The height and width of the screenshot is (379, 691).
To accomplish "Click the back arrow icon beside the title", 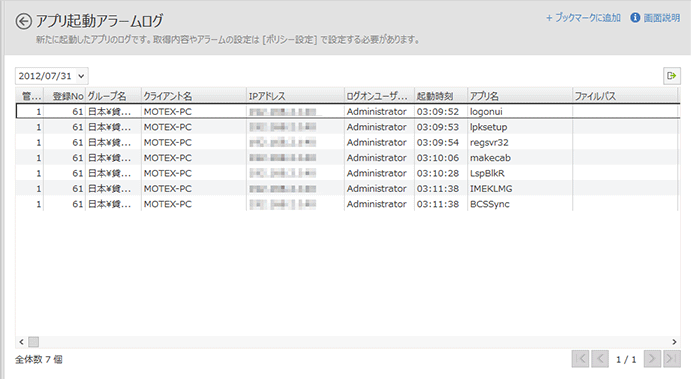I will [23, 21].
